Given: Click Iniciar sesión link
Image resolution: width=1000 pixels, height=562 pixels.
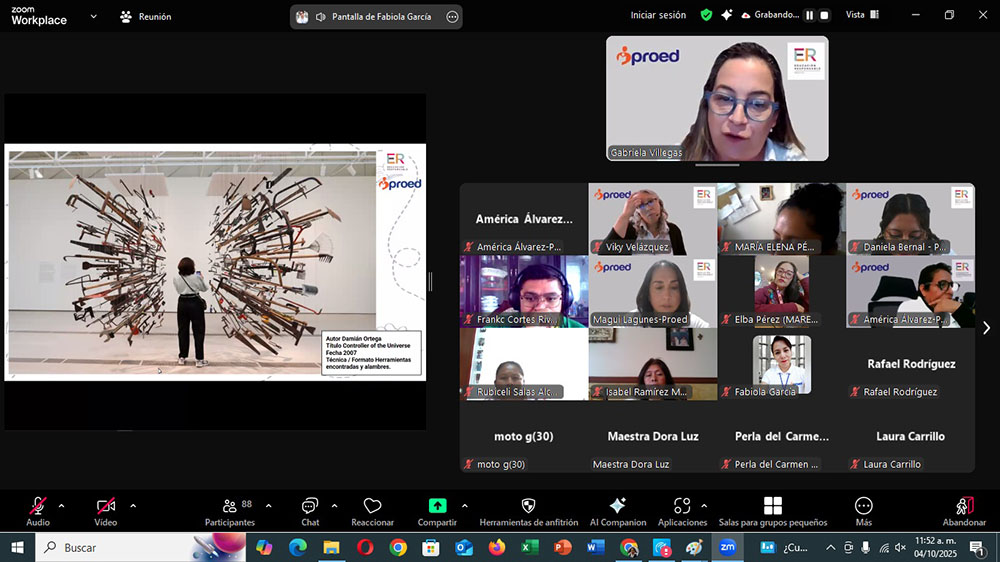Looking at the screenshot, I should coord(658,15).
